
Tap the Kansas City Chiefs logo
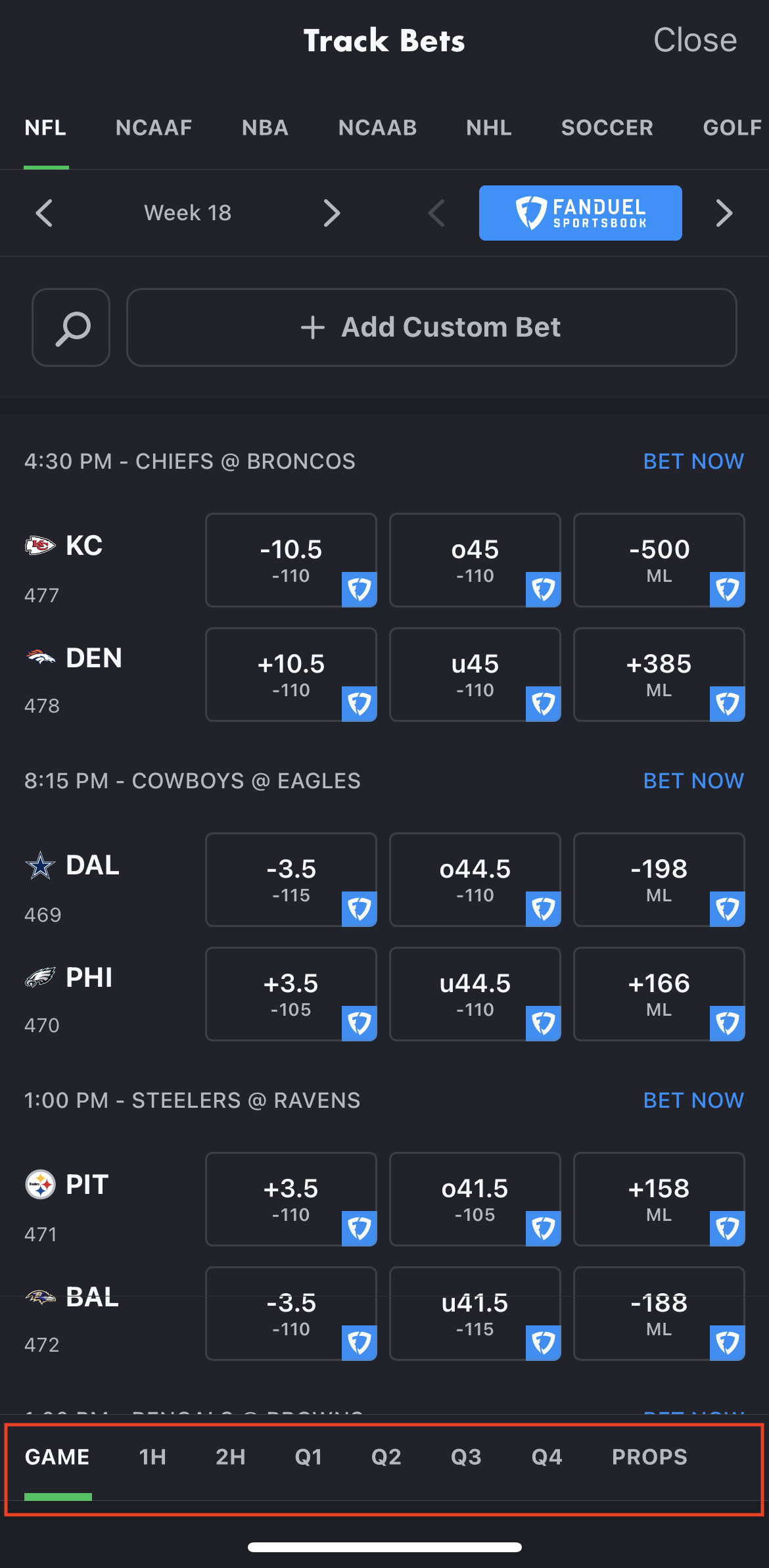(x=40, y=546)
